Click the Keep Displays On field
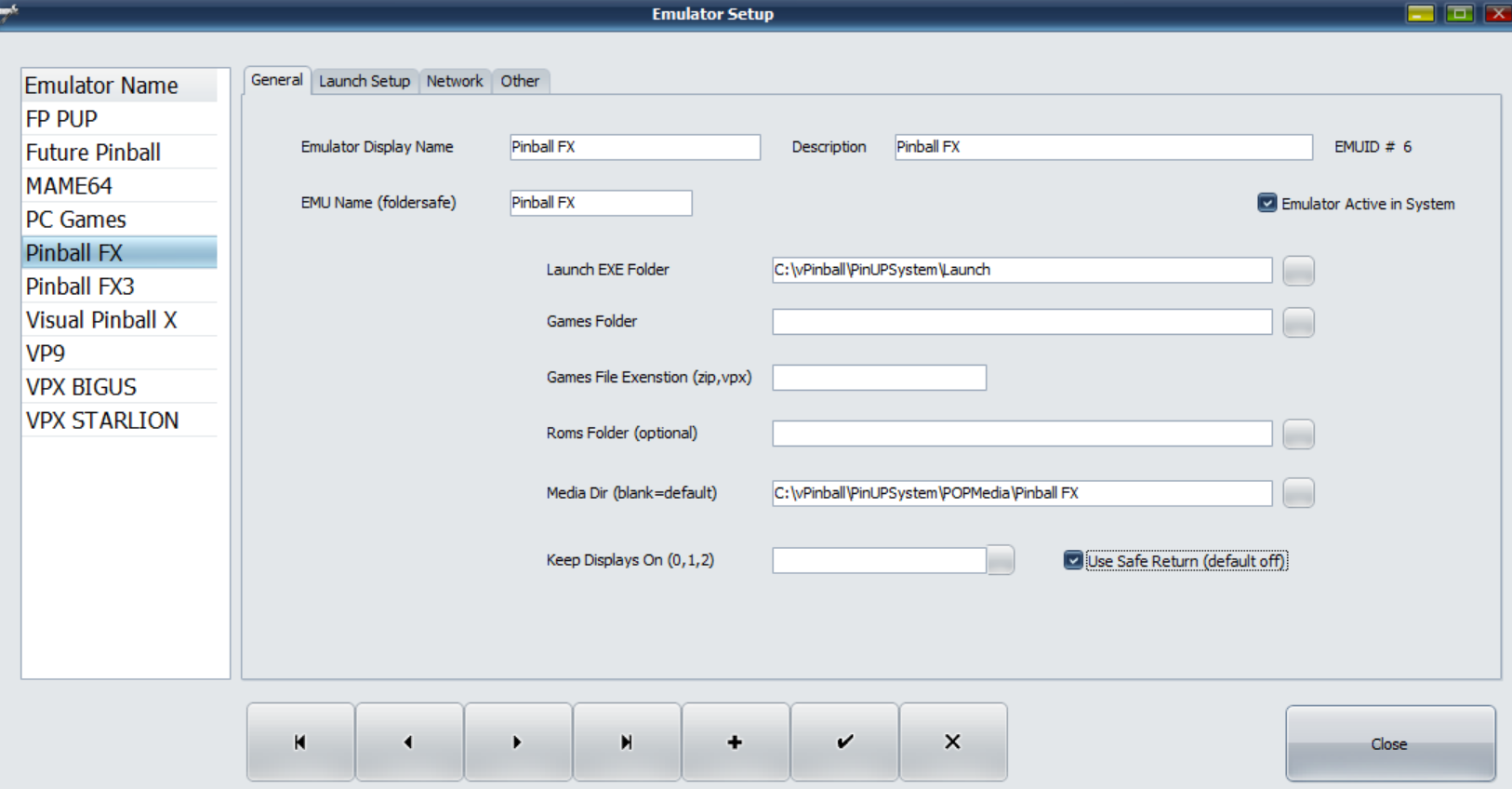Viewport: 1512px width, 789px height. point(879,560)
